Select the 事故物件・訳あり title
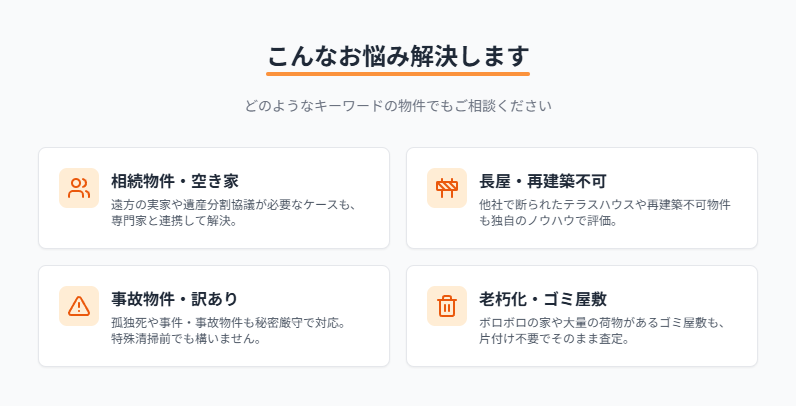This screenshot has height=406, width=796. 174,299
